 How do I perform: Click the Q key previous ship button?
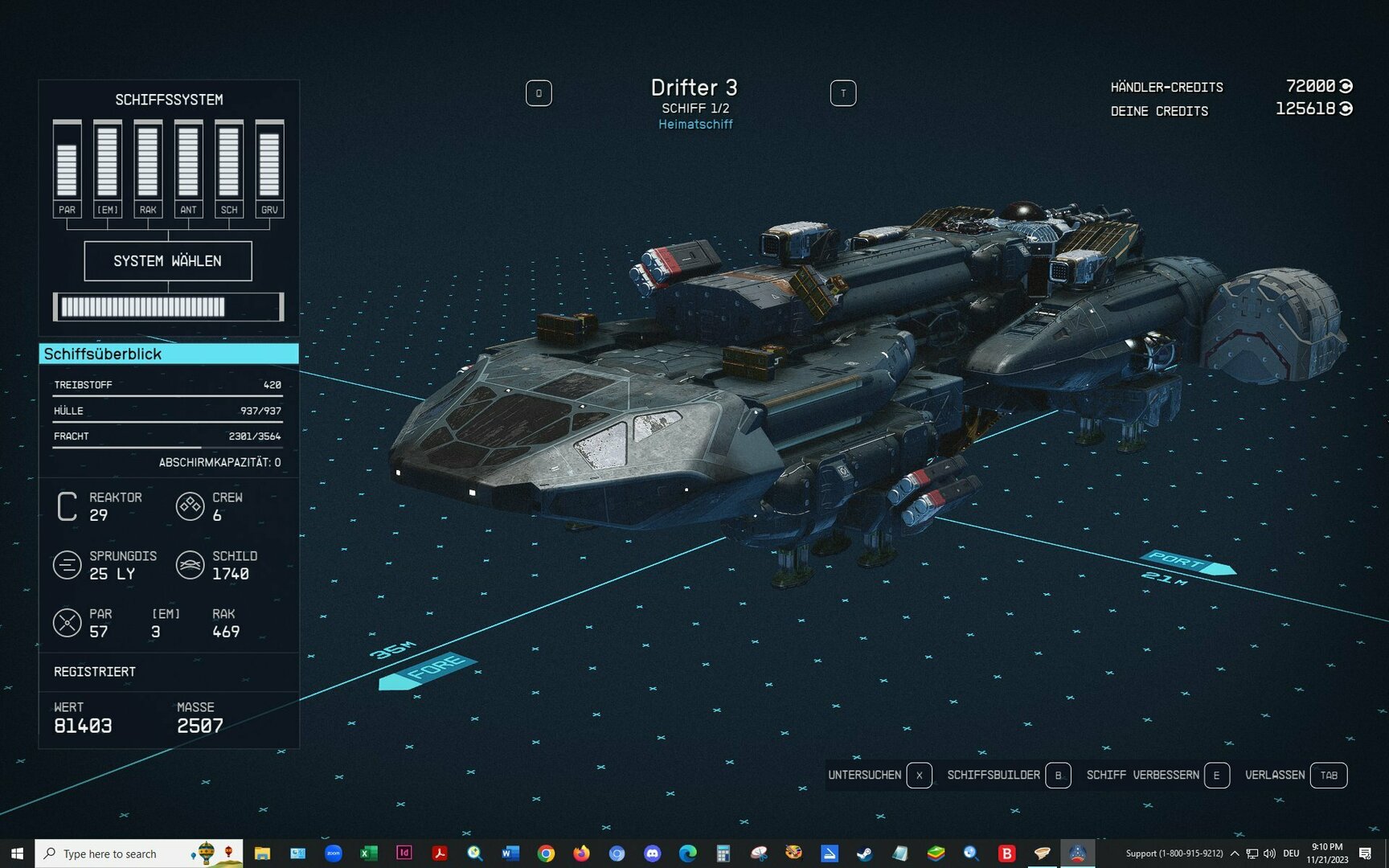click(x=539, y=93)
